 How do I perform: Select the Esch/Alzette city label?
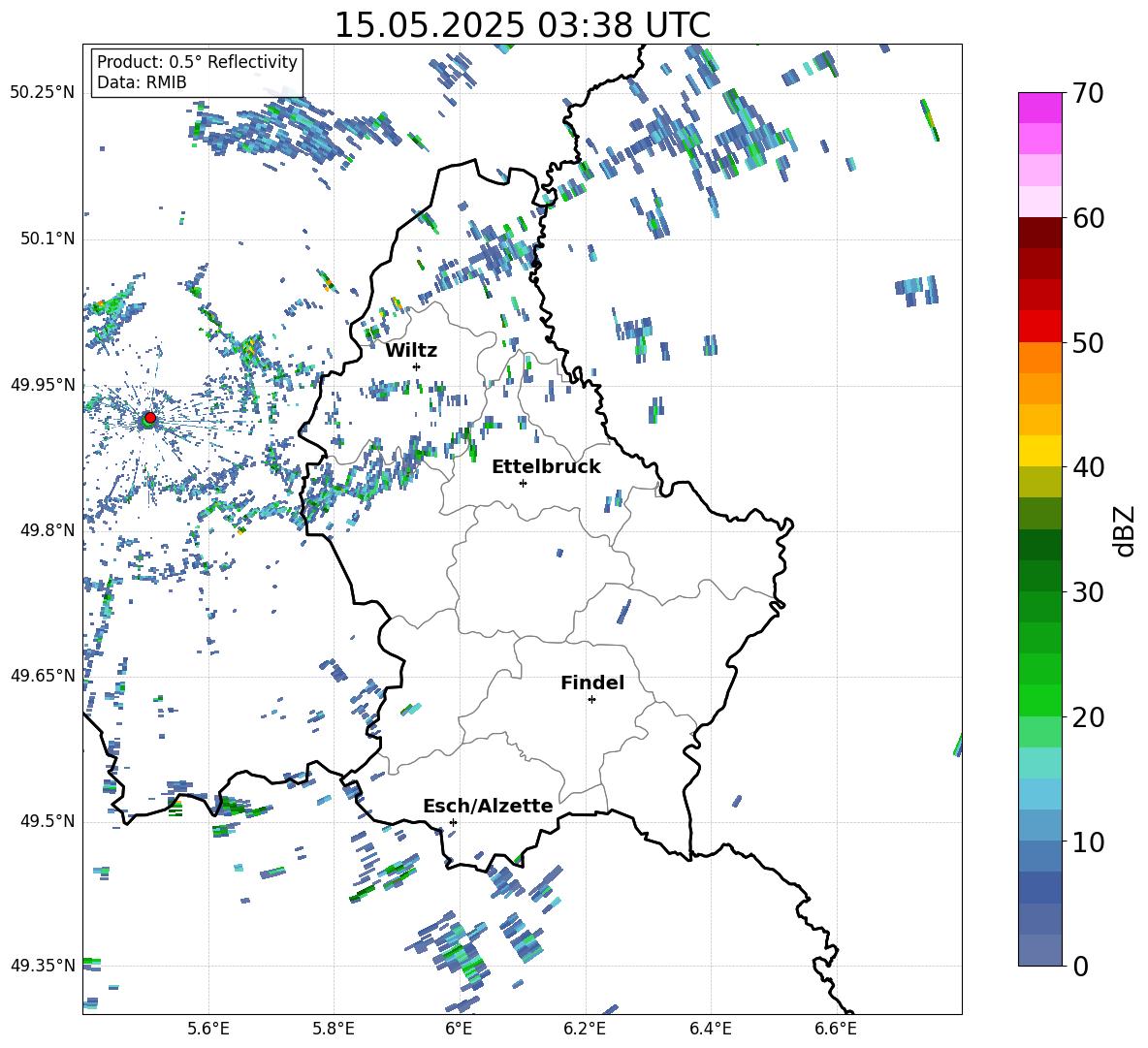click(488, 807)
